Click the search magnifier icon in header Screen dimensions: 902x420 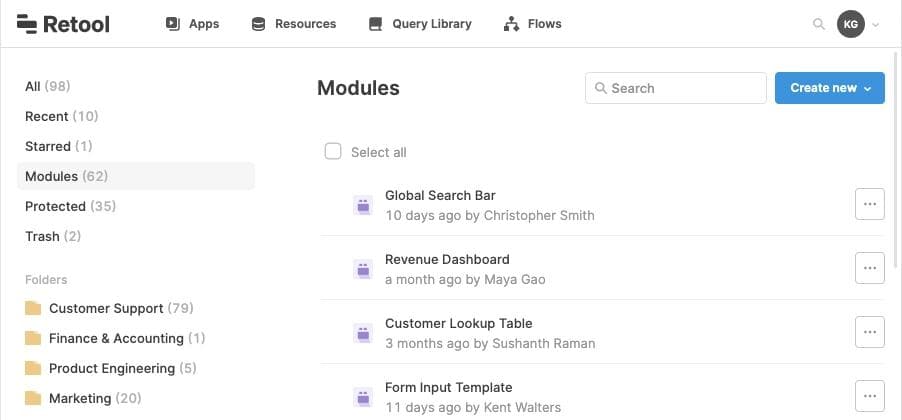(x=819, y=24)
